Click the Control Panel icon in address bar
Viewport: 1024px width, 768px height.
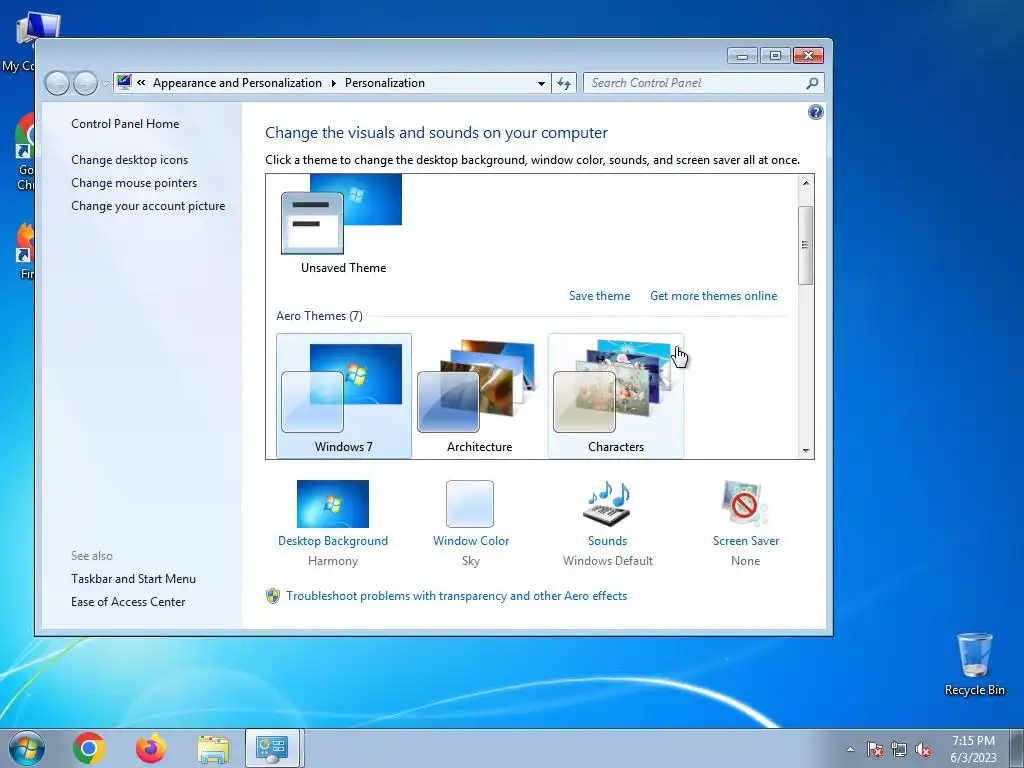coord(123,82)
